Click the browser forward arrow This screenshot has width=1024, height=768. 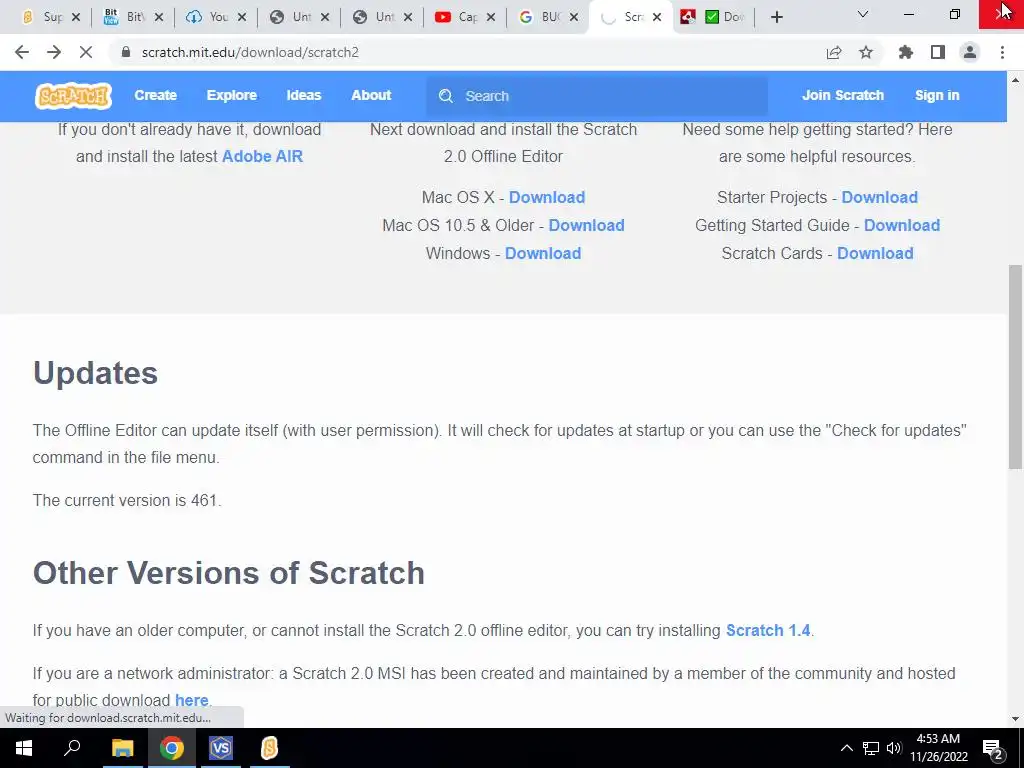click(x=54, y=52)
